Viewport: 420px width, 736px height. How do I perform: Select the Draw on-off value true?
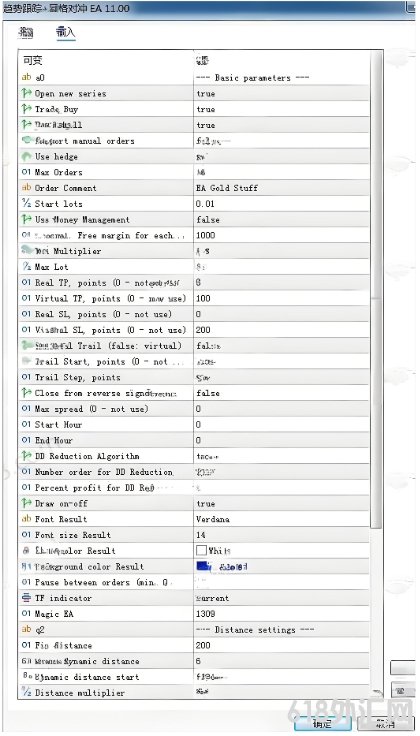(206, 503)
